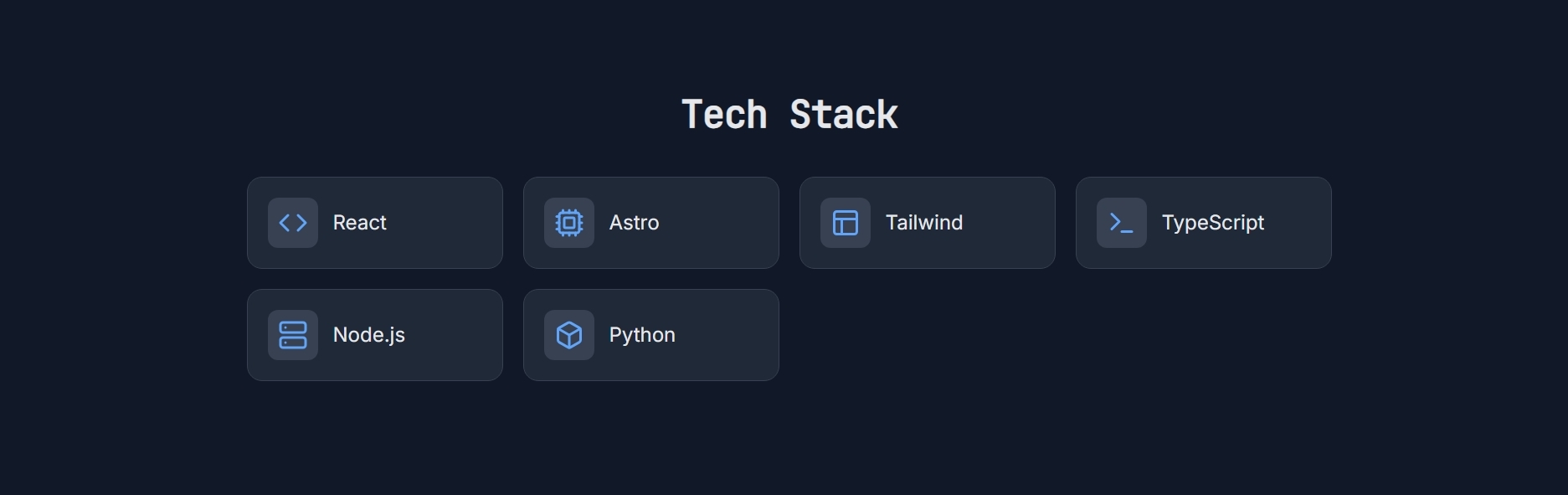
Task: Click the box cube icon beside Python
Action: 569,335
